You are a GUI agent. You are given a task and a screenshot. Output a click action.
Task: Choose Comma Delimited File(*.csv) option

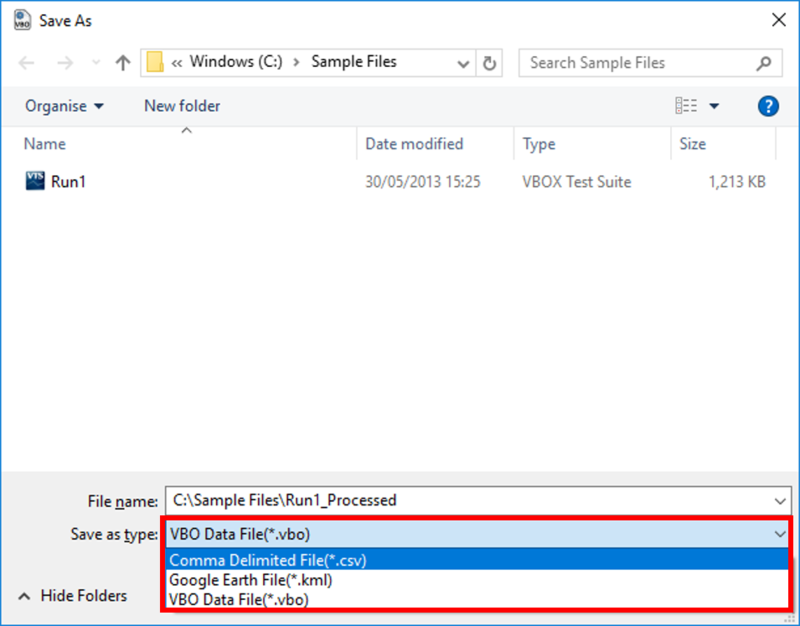[x=478, y=560]
